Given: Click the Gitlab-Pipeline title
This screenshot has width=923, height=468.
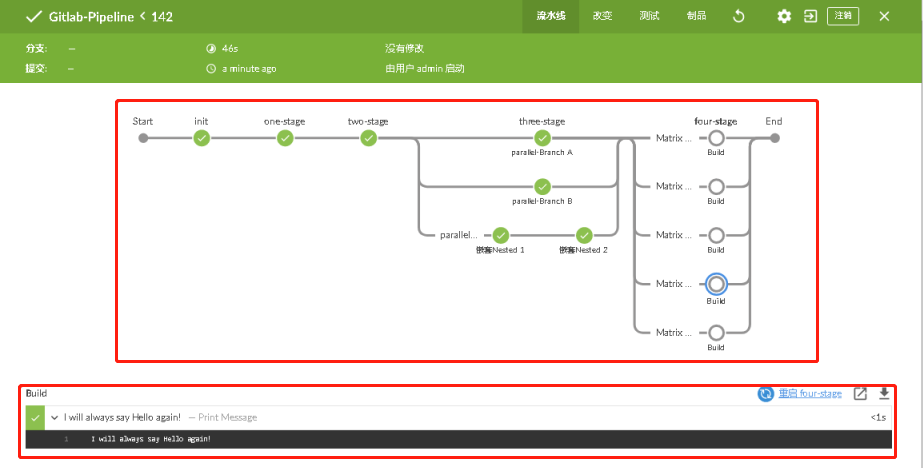Looking at the screenshot, I should 91,17.
